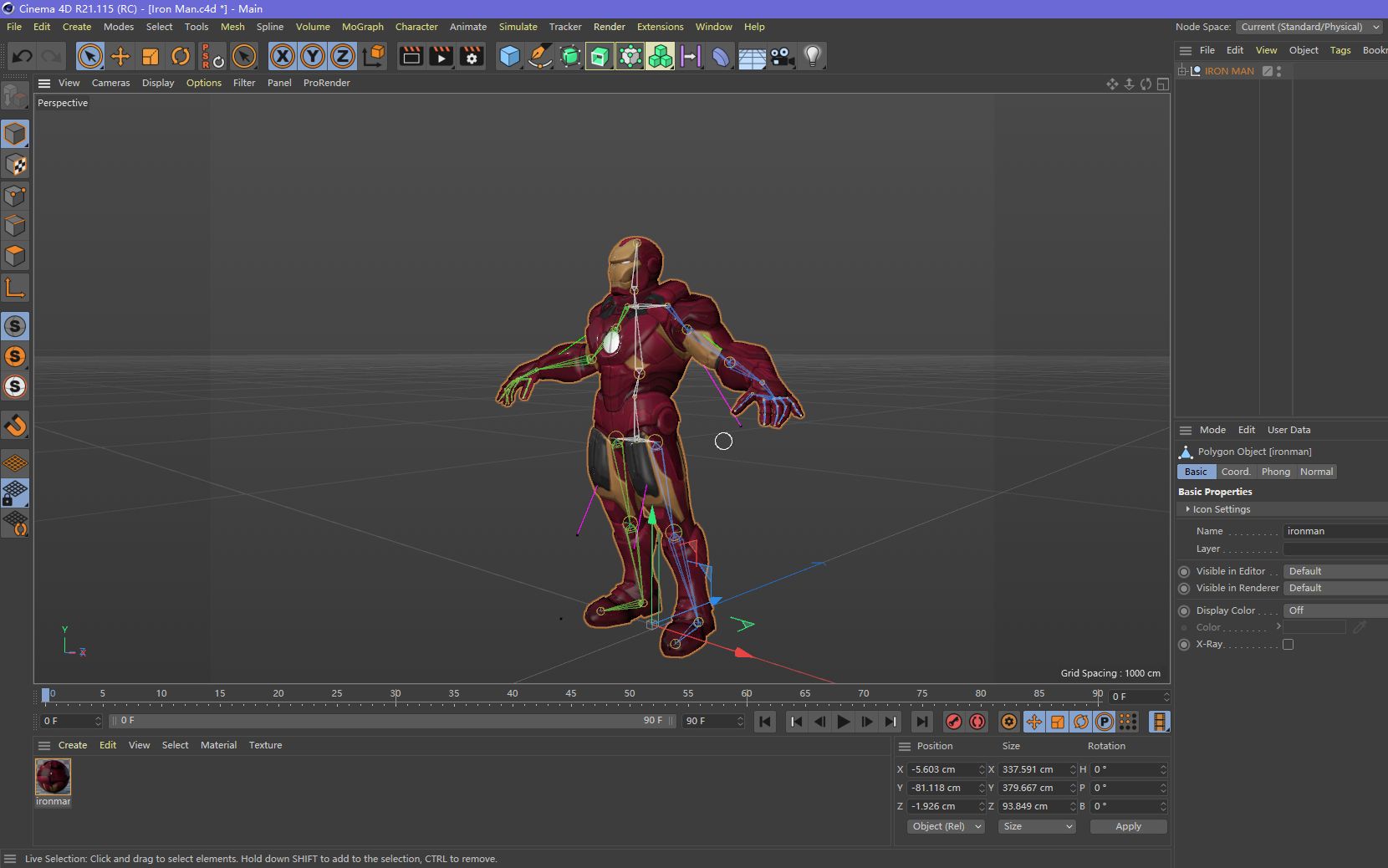This screenshot has height=868, width=1388.
Task: Open the Camera objects icon
Action: (782, 57)
